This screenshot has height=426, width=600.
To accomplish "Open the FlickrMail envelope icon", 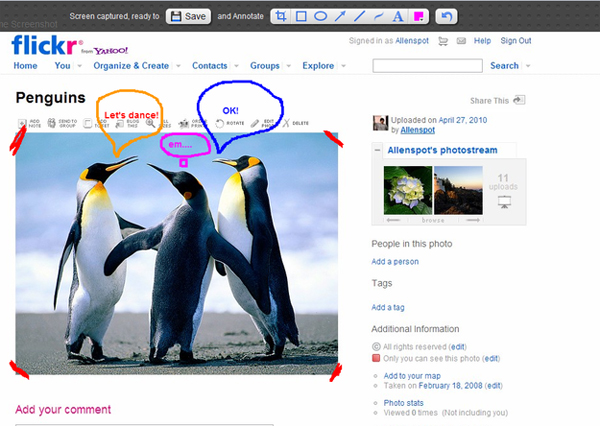I will (461, 41).
